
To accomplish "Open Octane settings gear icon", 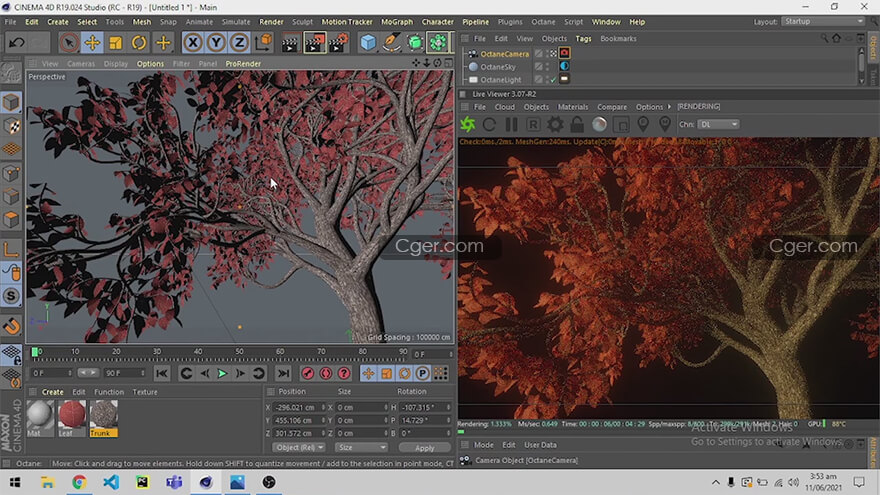I will tap(555, 124).
